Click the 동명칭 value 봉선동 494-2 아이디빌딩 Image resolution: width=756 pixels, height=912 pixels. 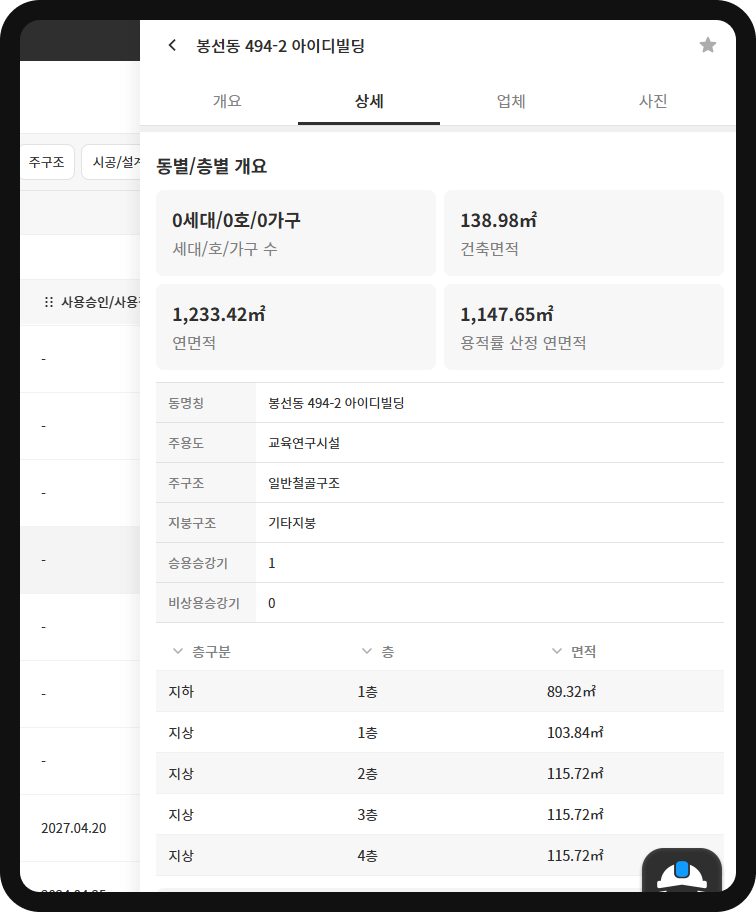336,403
